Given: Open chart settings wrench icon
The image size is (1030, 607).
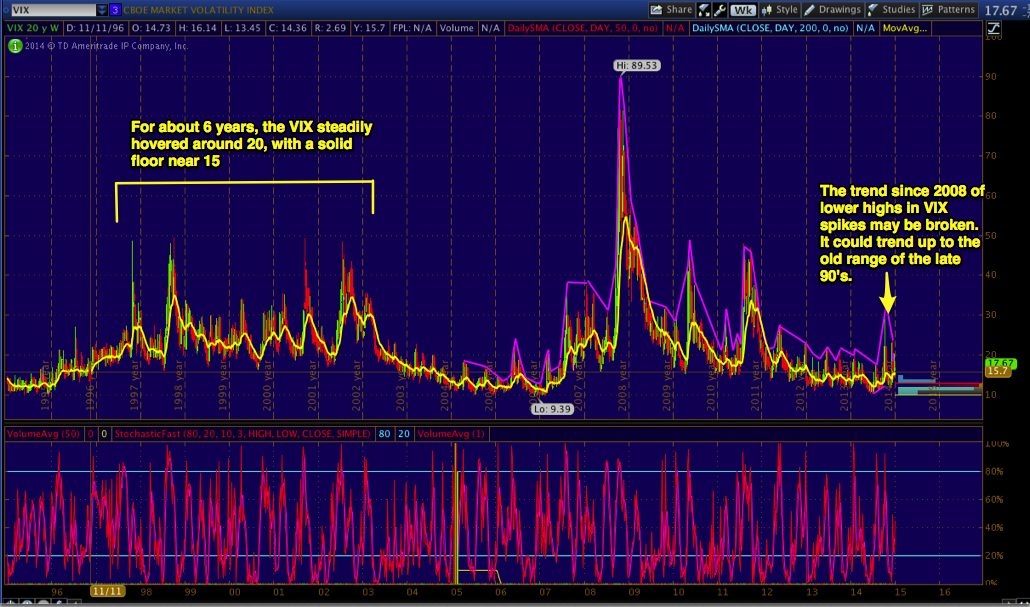Looking at the screenshot, I should pyautogui.click(x=720, y=9).
